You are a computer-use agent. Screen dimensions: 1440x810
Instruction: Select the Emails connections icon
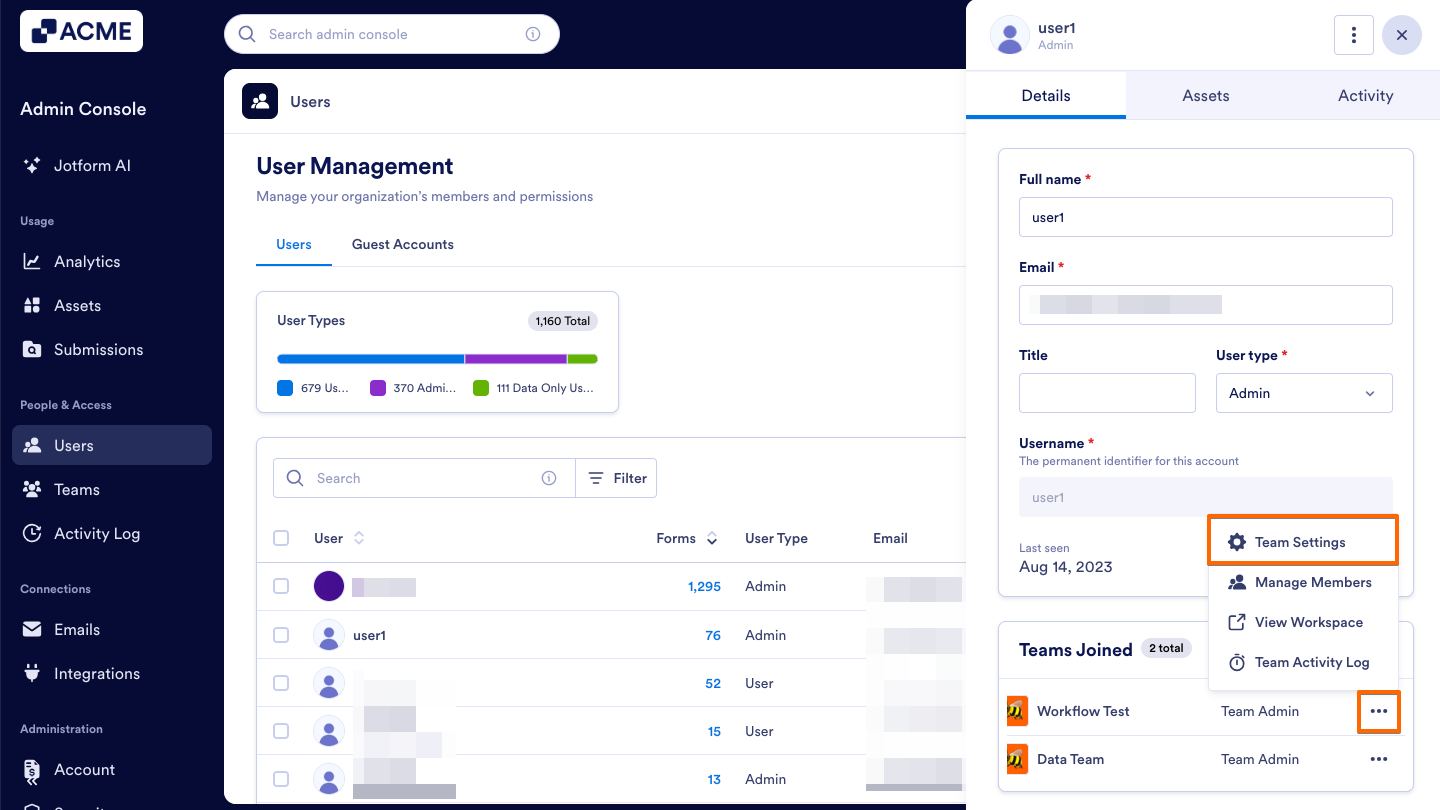[x=33, y=629]
